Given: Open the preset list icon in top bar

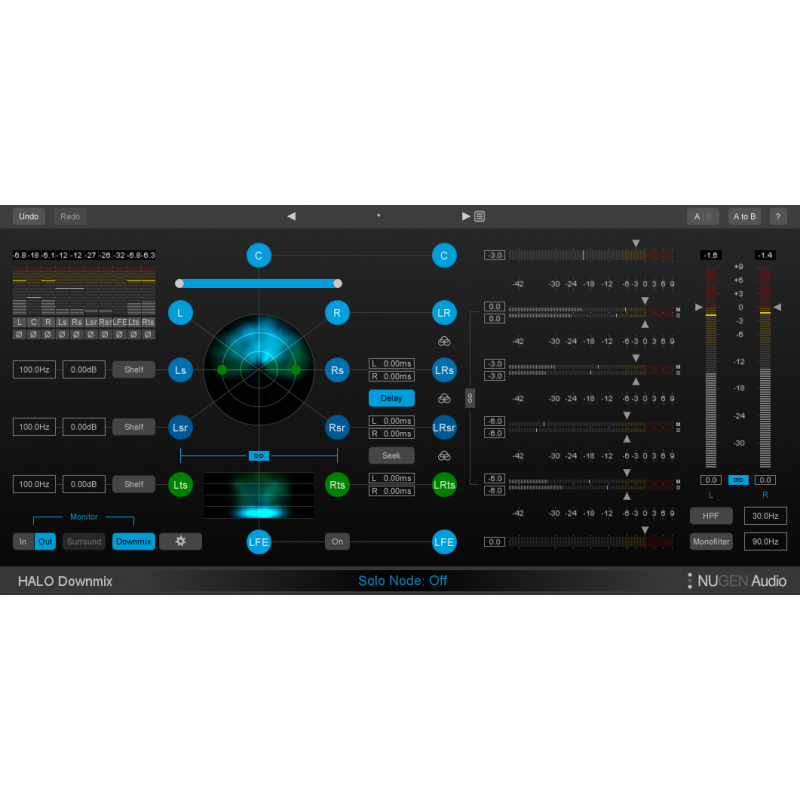Looking at the screenshot, I should (481, 216).
